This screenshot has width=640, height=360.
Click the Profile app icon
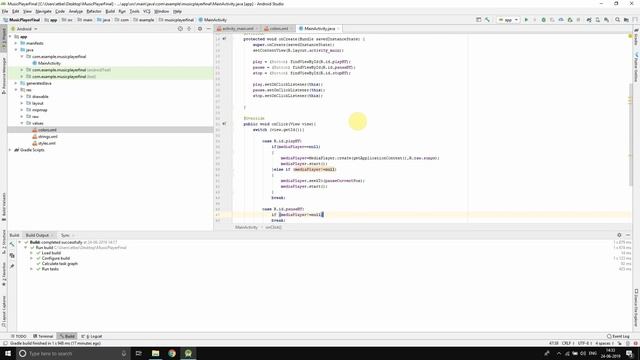click(x=561, y=20)
